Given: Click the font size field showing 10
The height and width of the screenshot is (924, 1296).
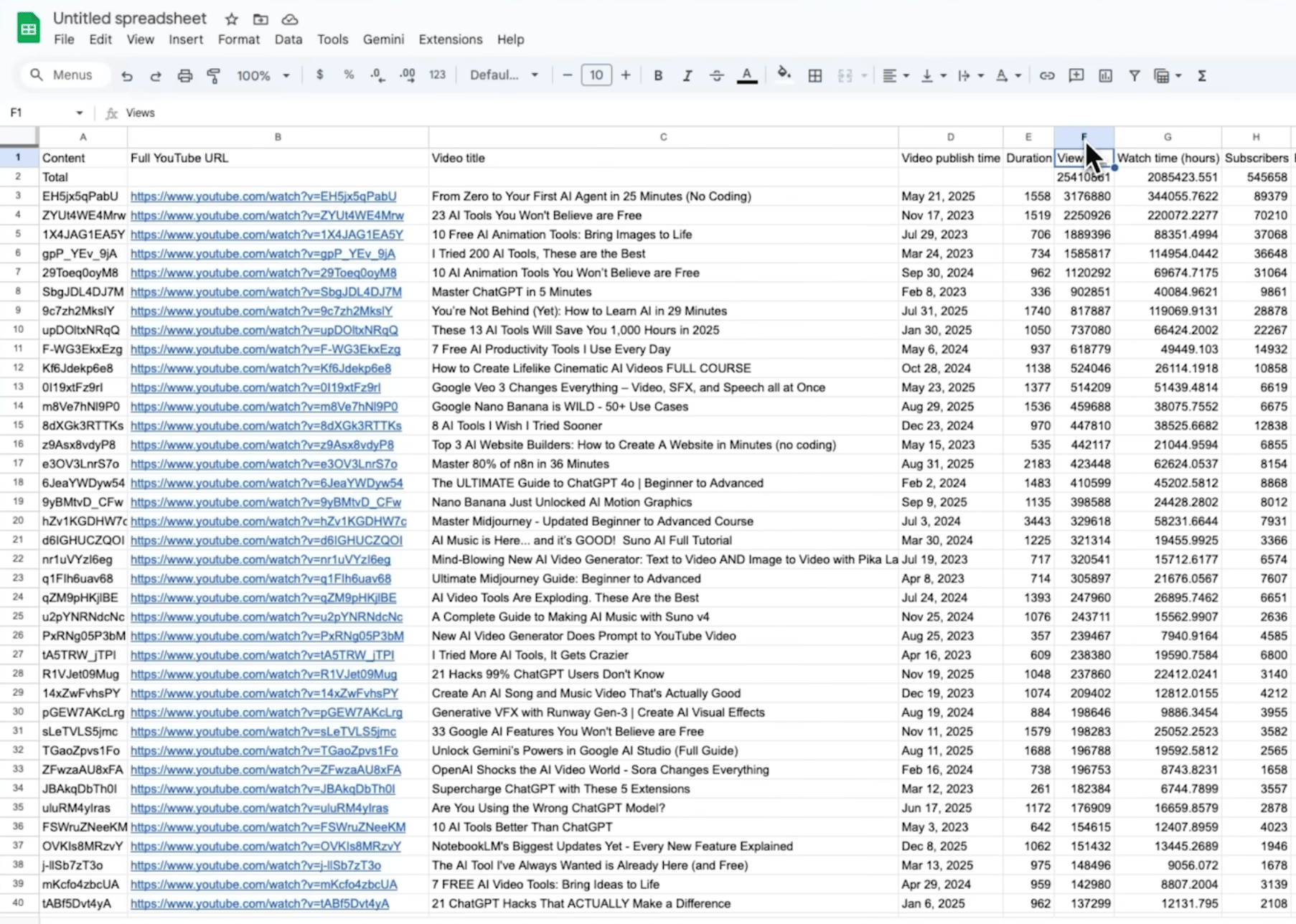Looking at the screenshot, I should coord(596,75).
